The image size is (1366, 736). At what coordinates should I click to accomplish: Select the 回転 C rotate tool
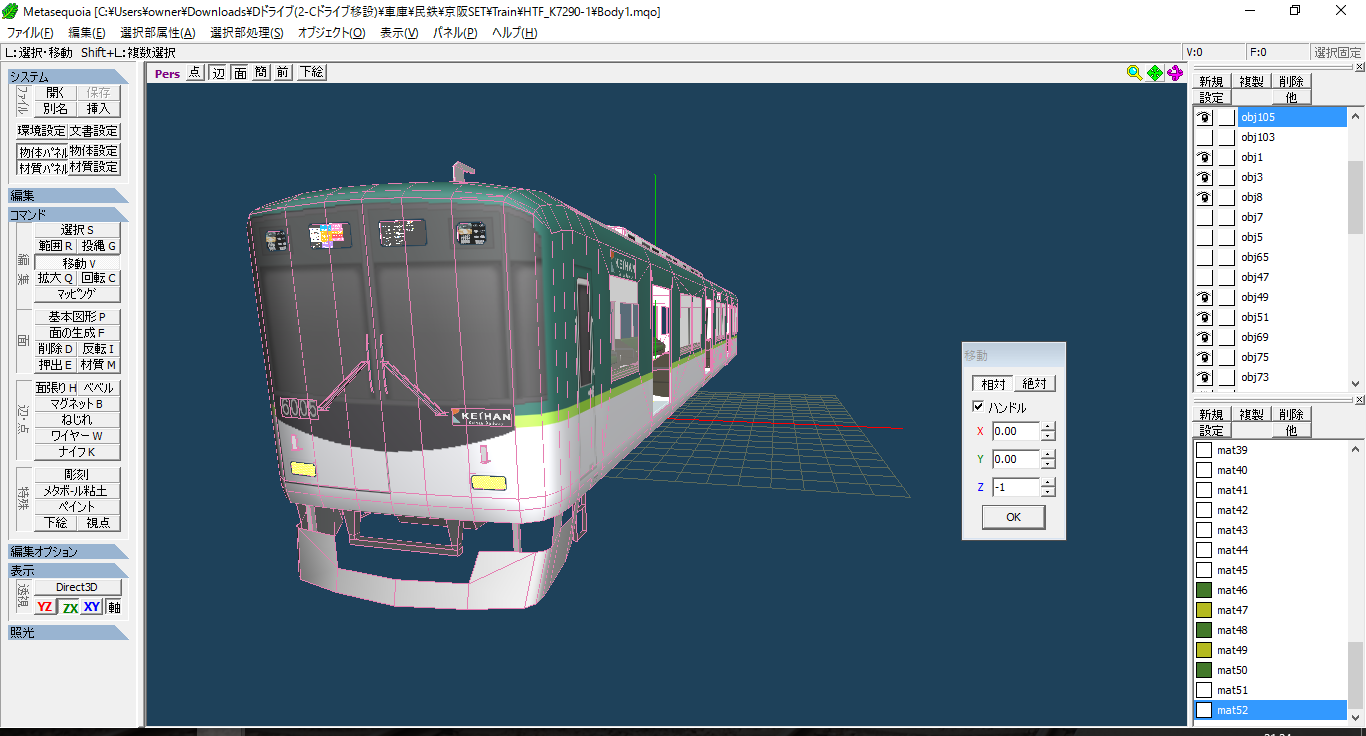[x=99, y=279]
